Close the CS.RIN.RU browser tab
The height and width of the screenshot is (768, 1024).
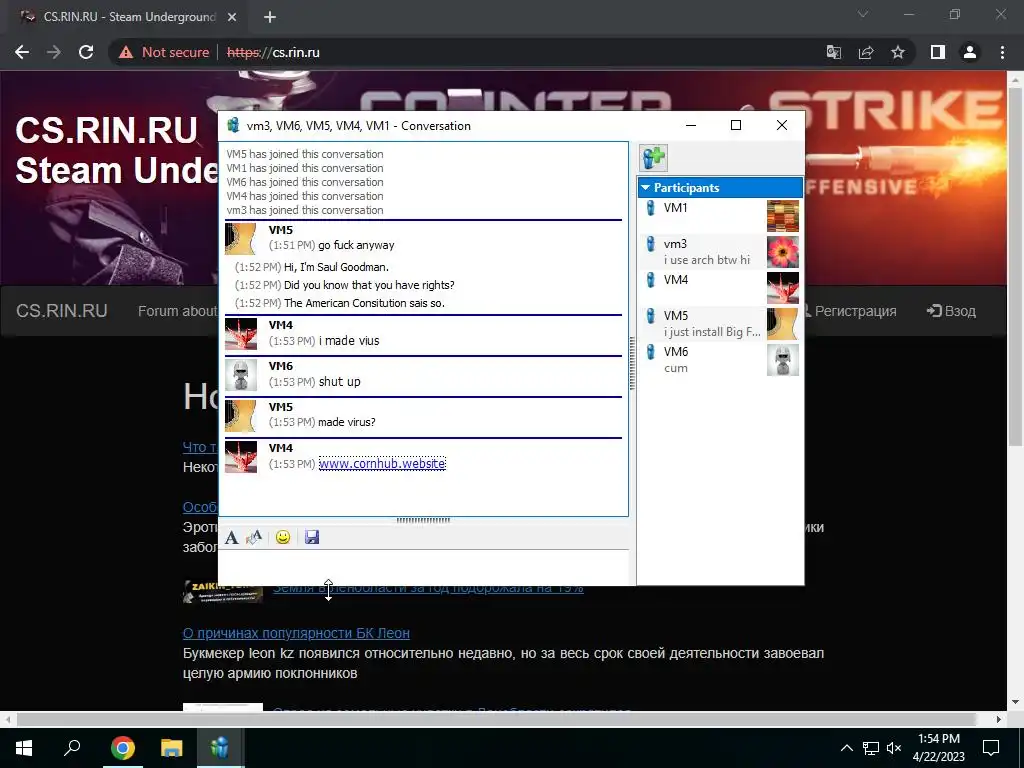(x=232, y=18)
